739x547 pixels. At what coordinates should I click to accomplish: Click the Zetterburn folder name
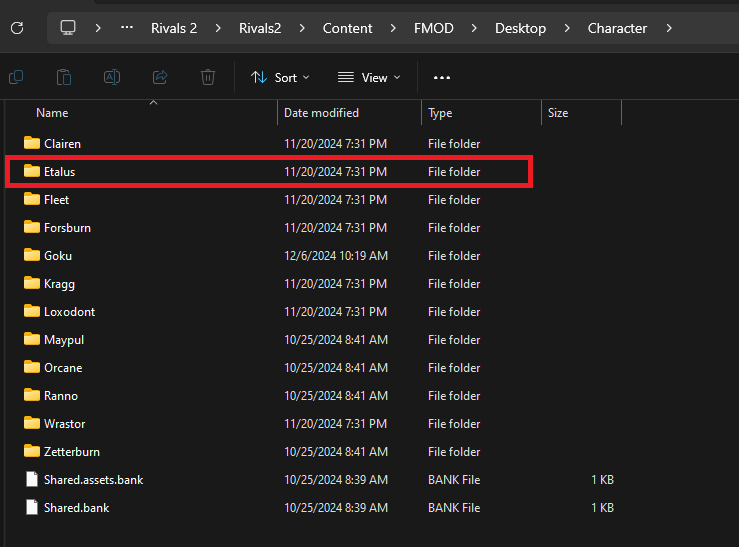pyautogui.click(x=72, y=452)
